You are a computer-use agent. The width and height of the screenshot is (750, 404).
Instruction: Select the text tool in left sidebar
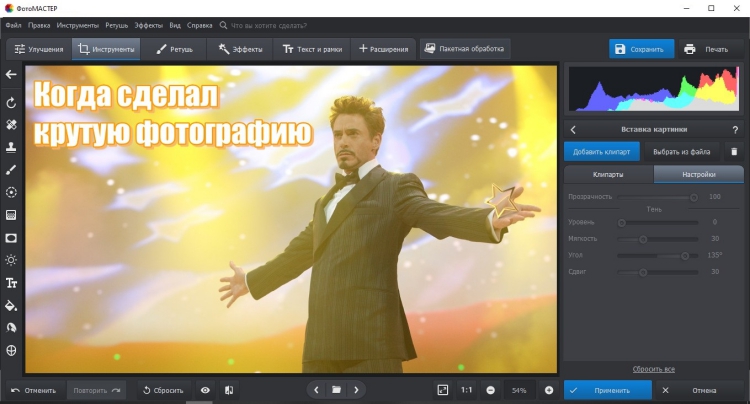(x=11, y=283)
